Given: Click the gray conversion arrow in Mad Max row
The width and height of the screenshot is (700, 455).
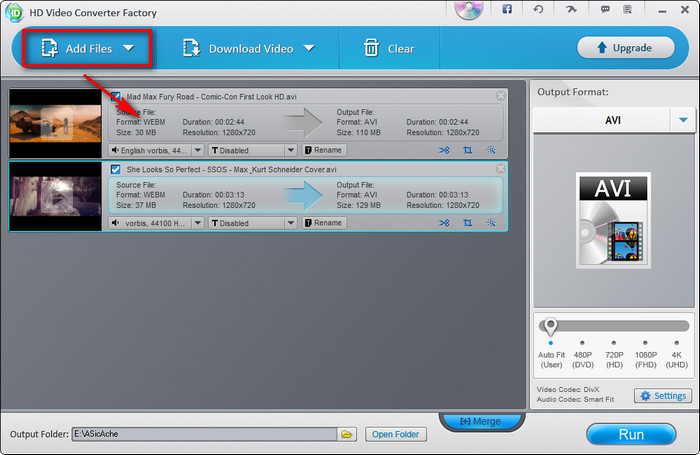Looking at the screenshot, I should click(x=304, y=122).
